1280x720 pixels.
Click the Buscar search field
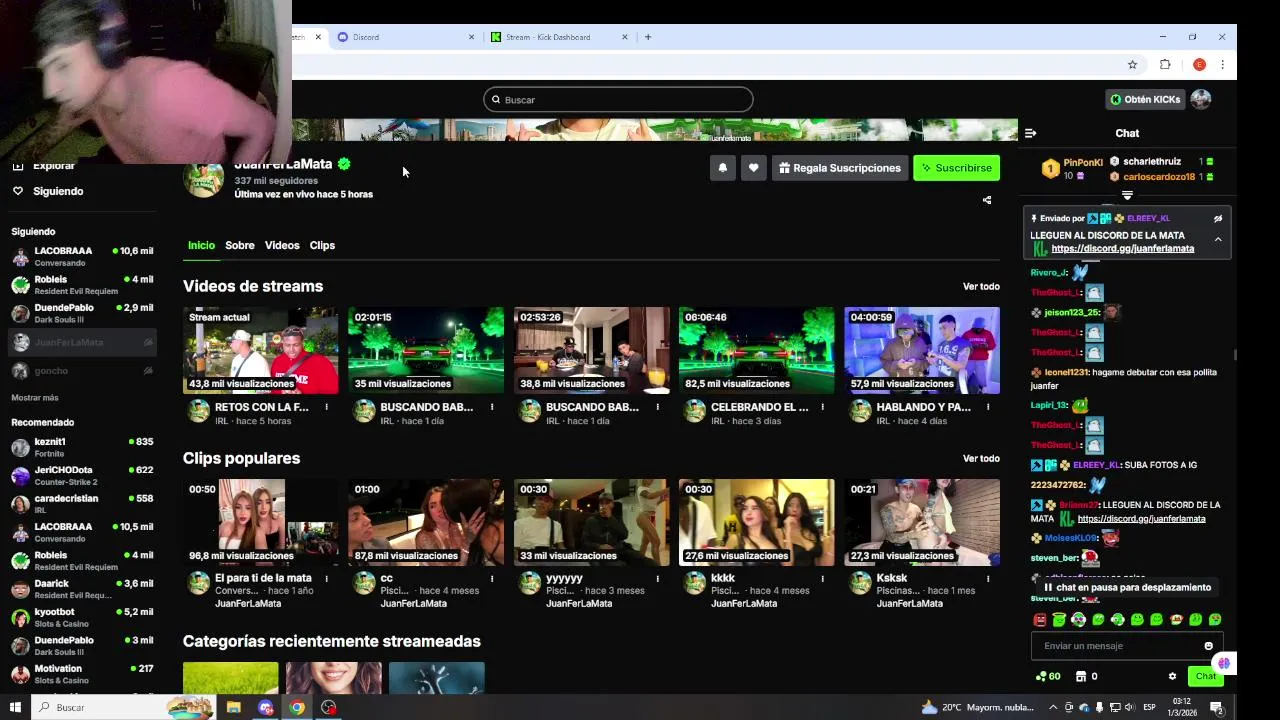click(x=618, y=99)
